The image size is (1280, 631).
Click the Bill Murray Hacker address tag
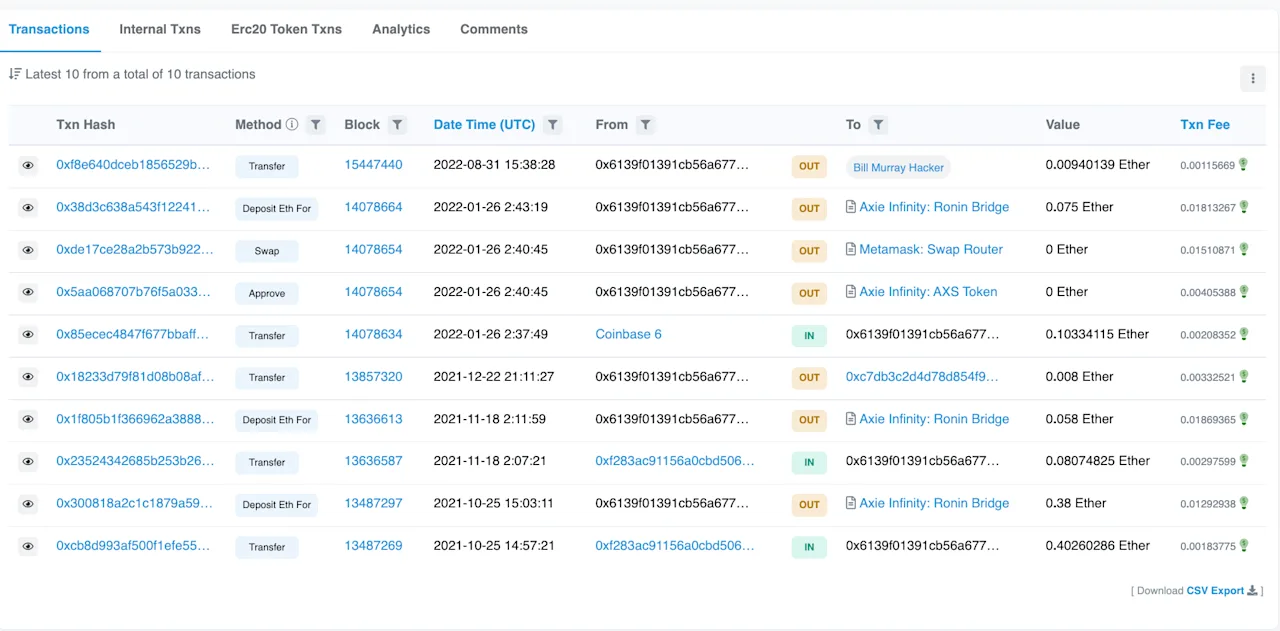[898, 168]
